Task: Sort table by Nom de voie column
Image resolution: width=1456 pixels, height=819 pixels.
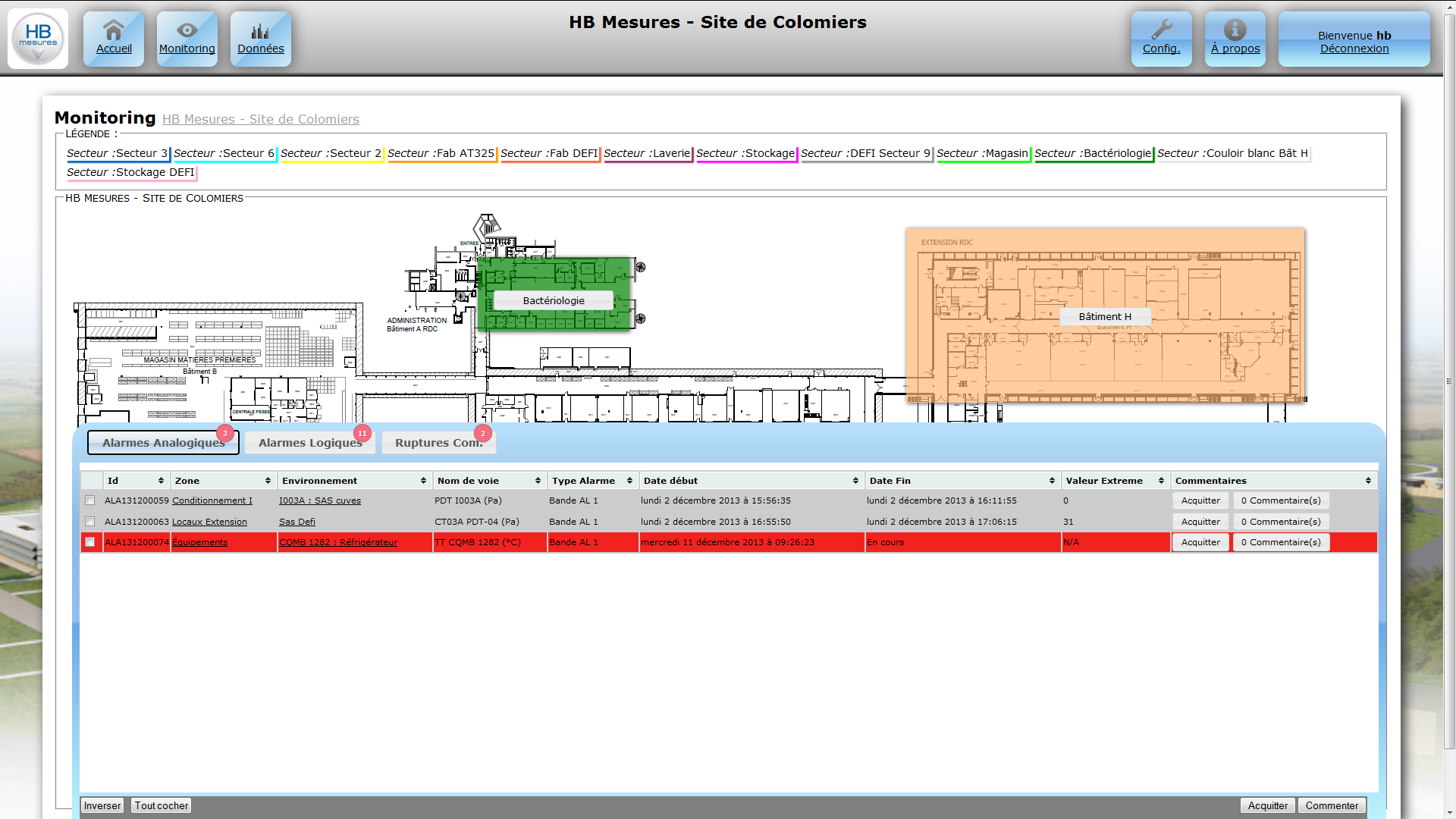Action: click(489, 481)
